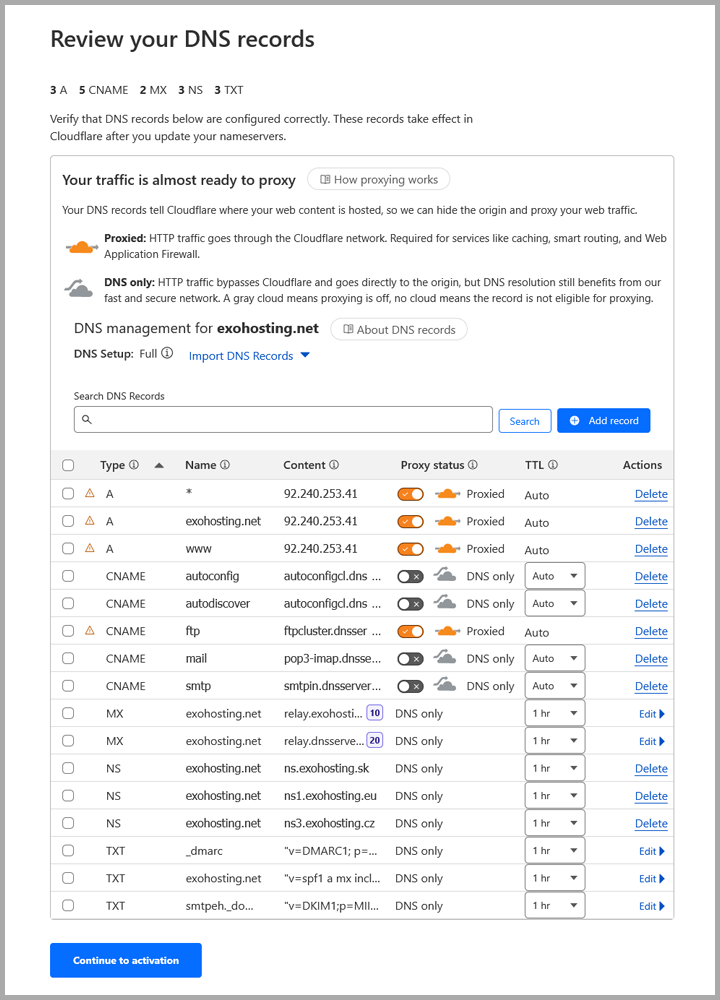Expand the Import DNS Records dropdown
Viewport: 720px width, 1000px height.
pyautogui.click(x=249, y=355)
